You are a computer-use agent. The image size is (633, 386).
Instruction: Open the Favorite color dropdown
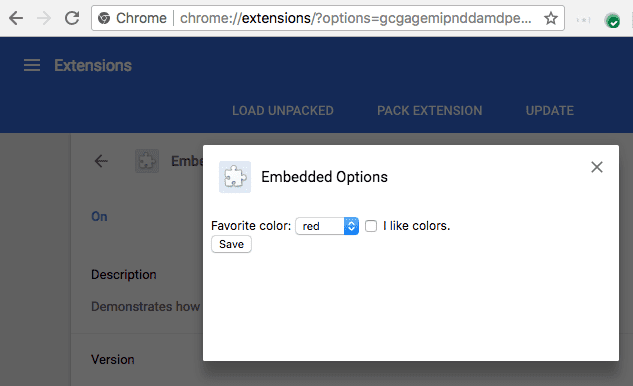[x=327, y=226]
